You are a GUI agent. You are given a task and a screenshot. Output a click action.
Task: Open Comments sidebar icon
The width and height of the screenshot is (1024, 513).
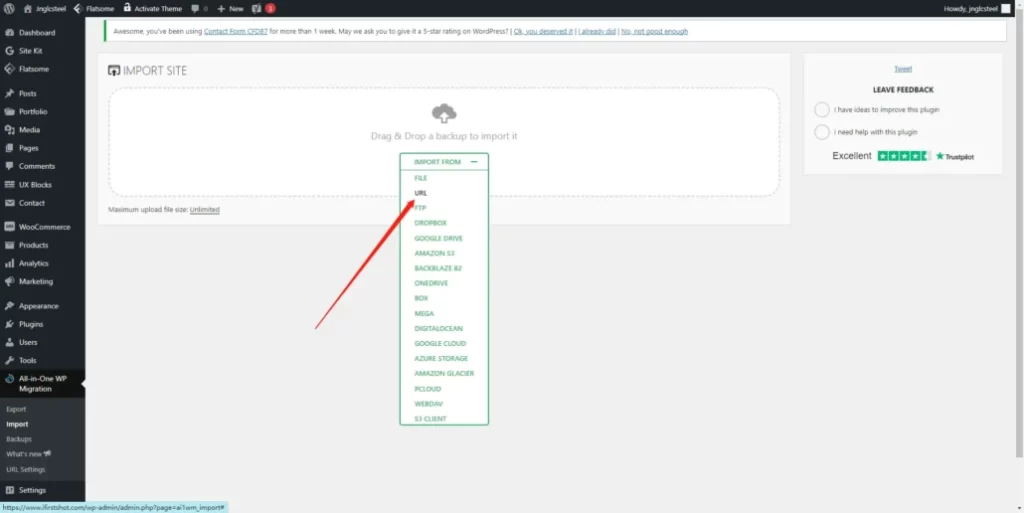[9, 166]
